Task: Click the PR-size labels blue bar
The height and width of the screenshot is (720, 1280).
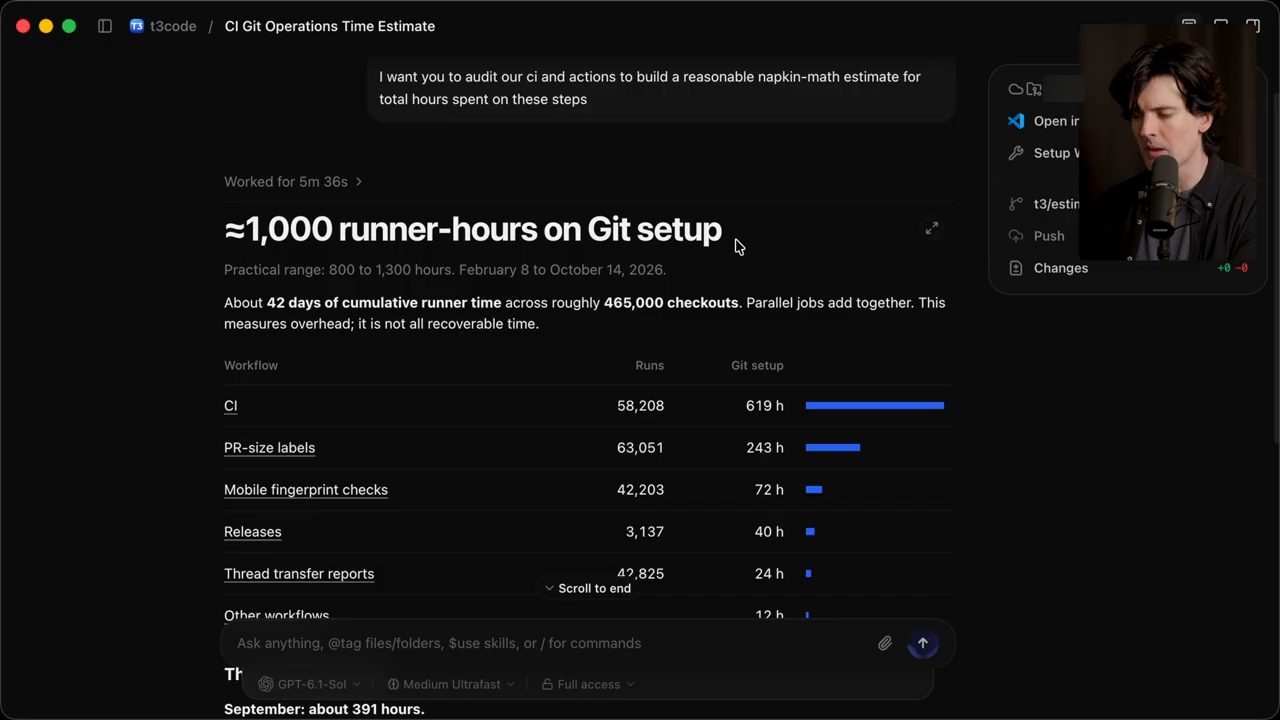Action: pos(833,448)
